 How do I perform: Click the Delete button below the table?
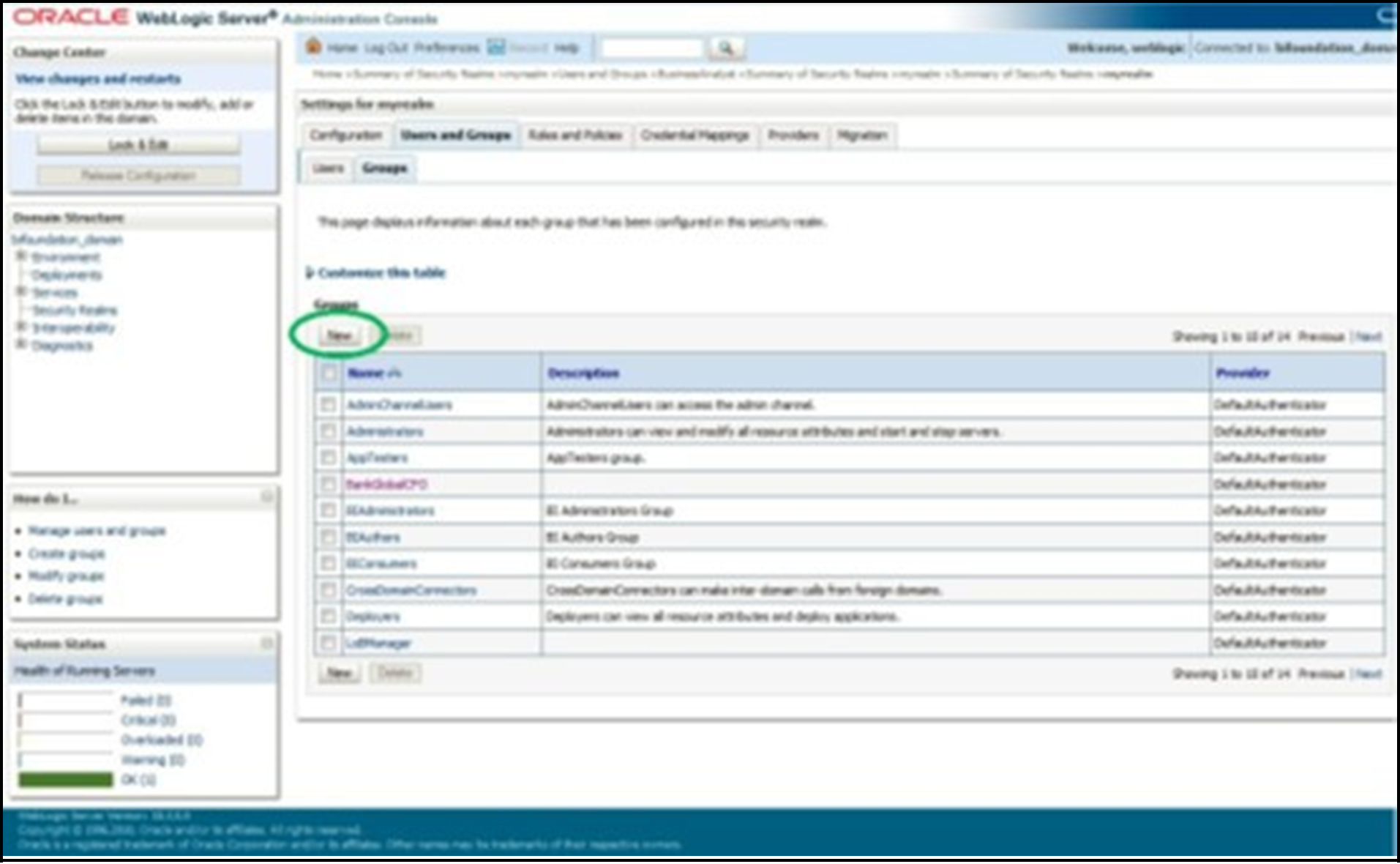point(395,673)
